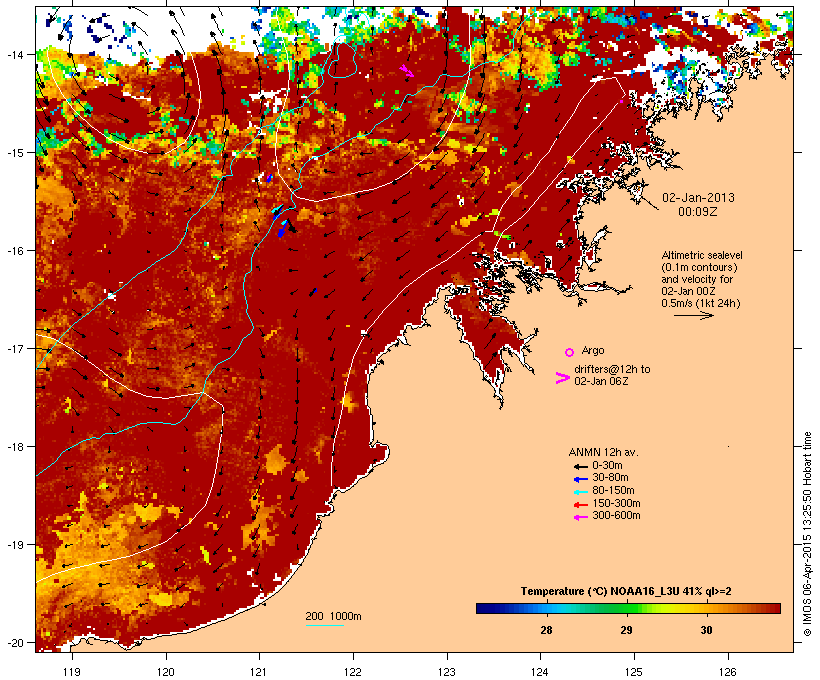The height and width of the screenshot is (680, 820).
Task: Click the '123' longitude axis label
Action: [447, 672]
